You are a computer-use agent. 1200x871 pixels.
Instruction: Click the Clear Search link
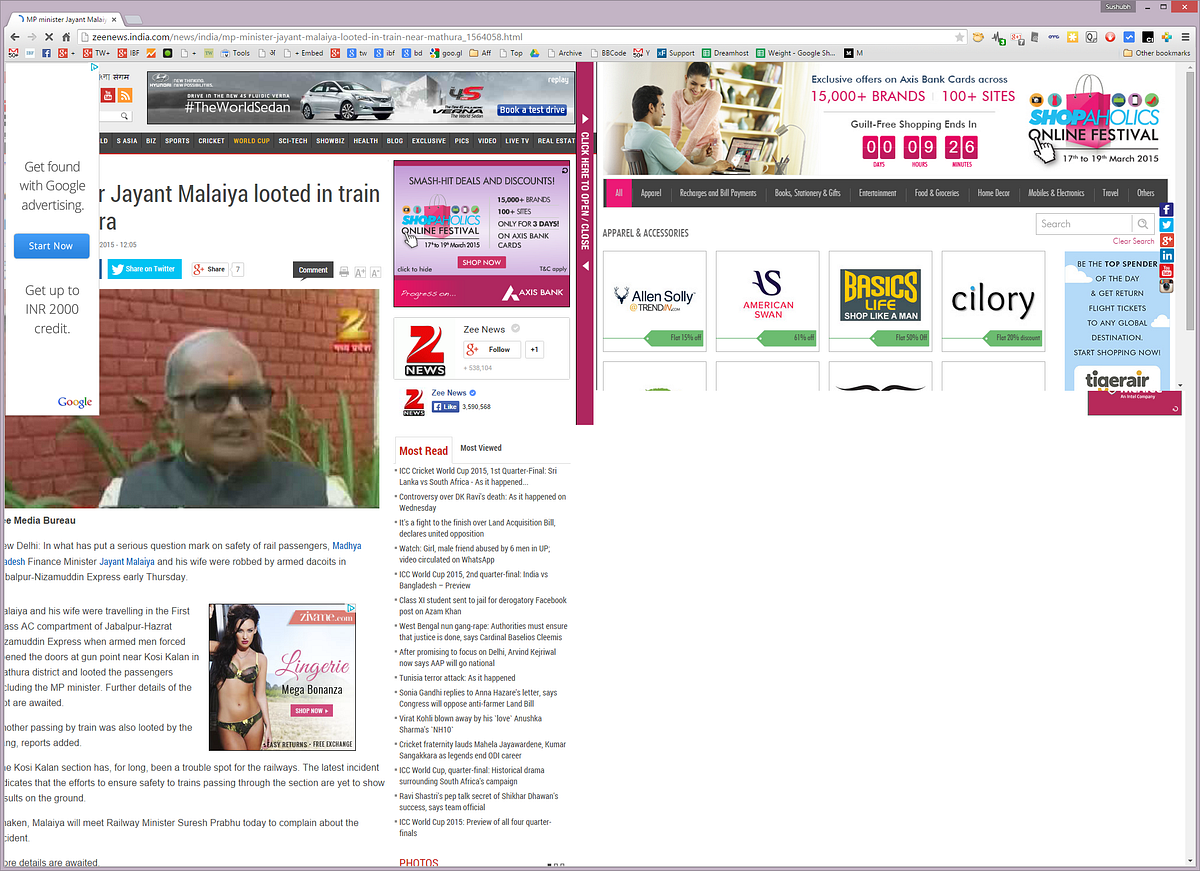click(1133, 241)
